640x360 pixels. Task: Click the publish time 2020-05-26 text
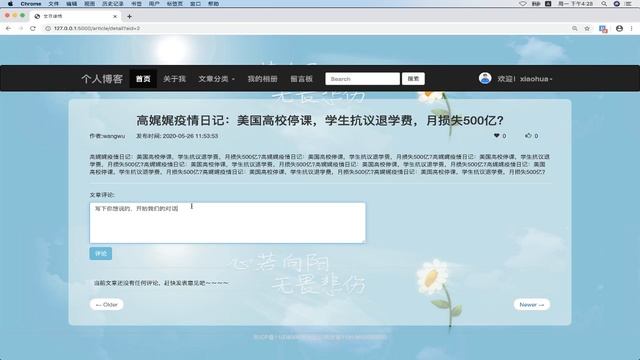click(177, 136)
